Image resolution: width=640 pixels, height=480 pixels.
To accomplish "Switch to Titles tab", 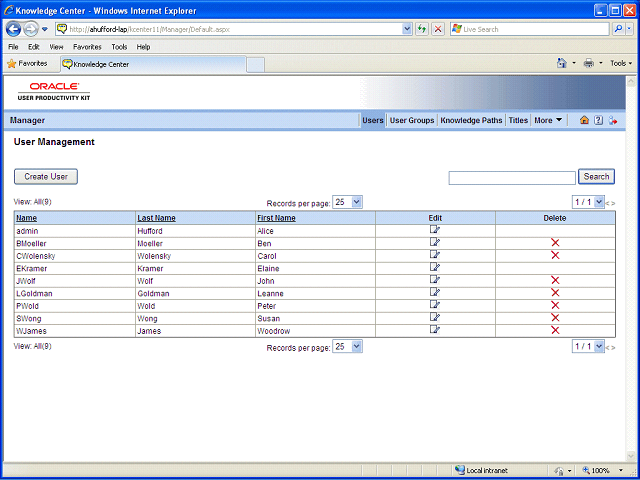I will [x=518, y=120].
